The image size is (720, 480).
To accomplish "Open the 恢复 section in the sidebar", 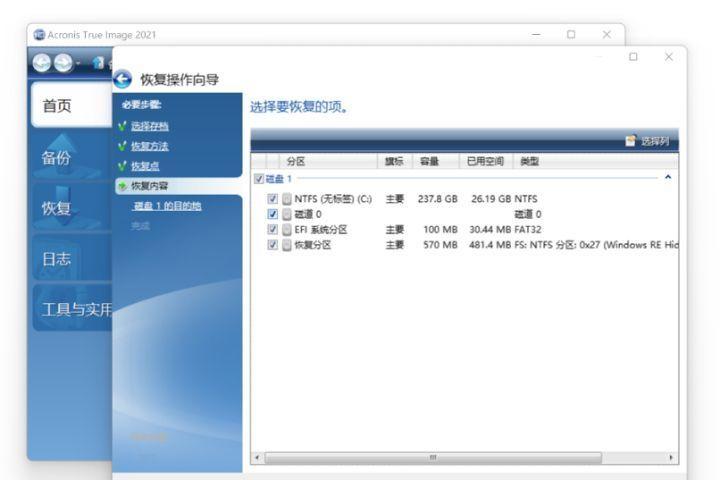I will 72,208.
